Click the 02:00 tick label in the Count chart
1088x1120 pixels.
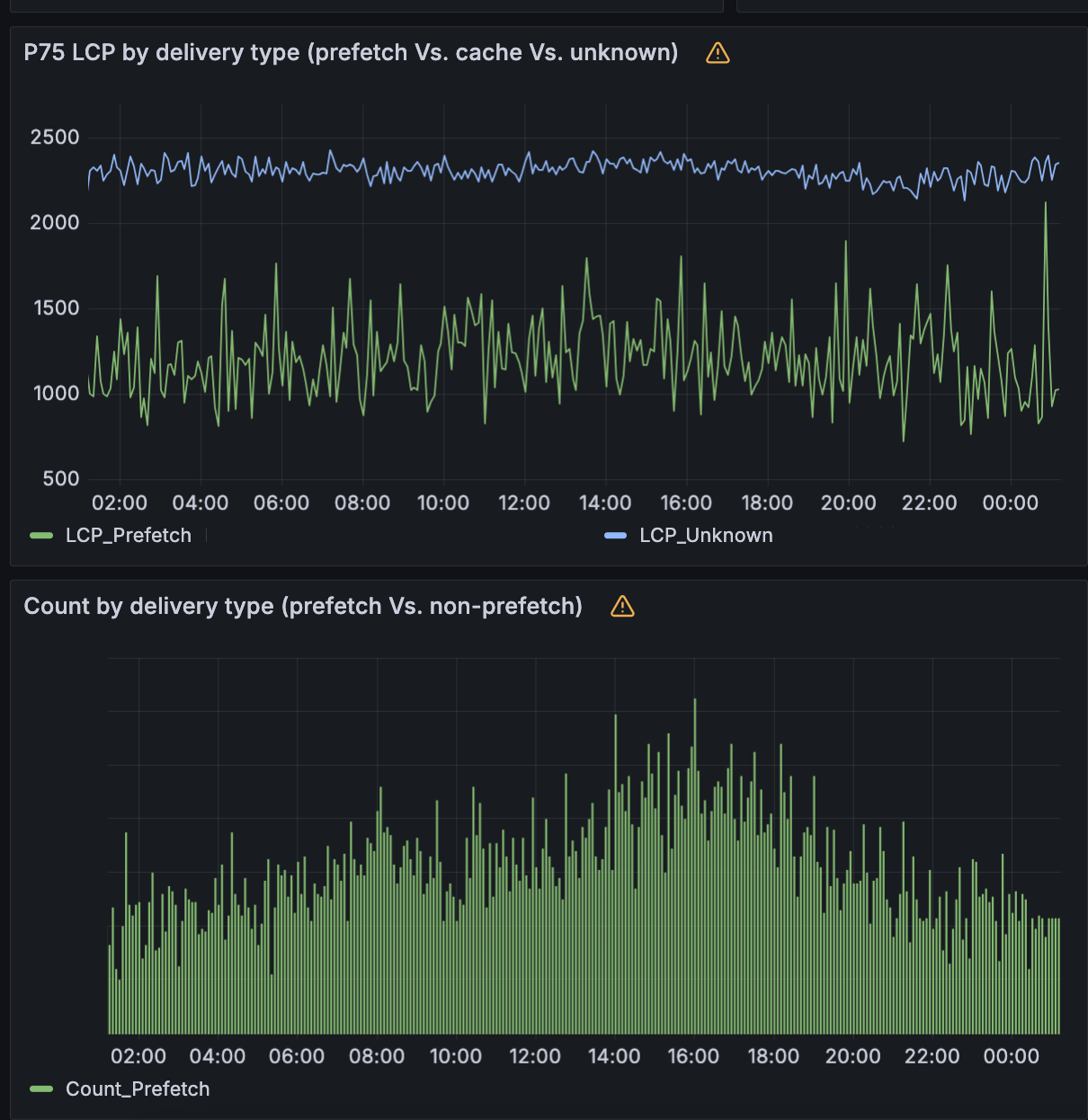[138, 1057]
